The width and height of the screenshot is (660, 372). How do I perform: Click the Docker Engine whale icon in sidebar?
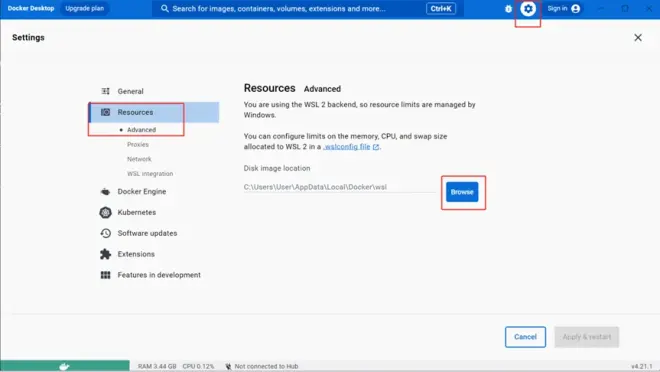point(105,191)
